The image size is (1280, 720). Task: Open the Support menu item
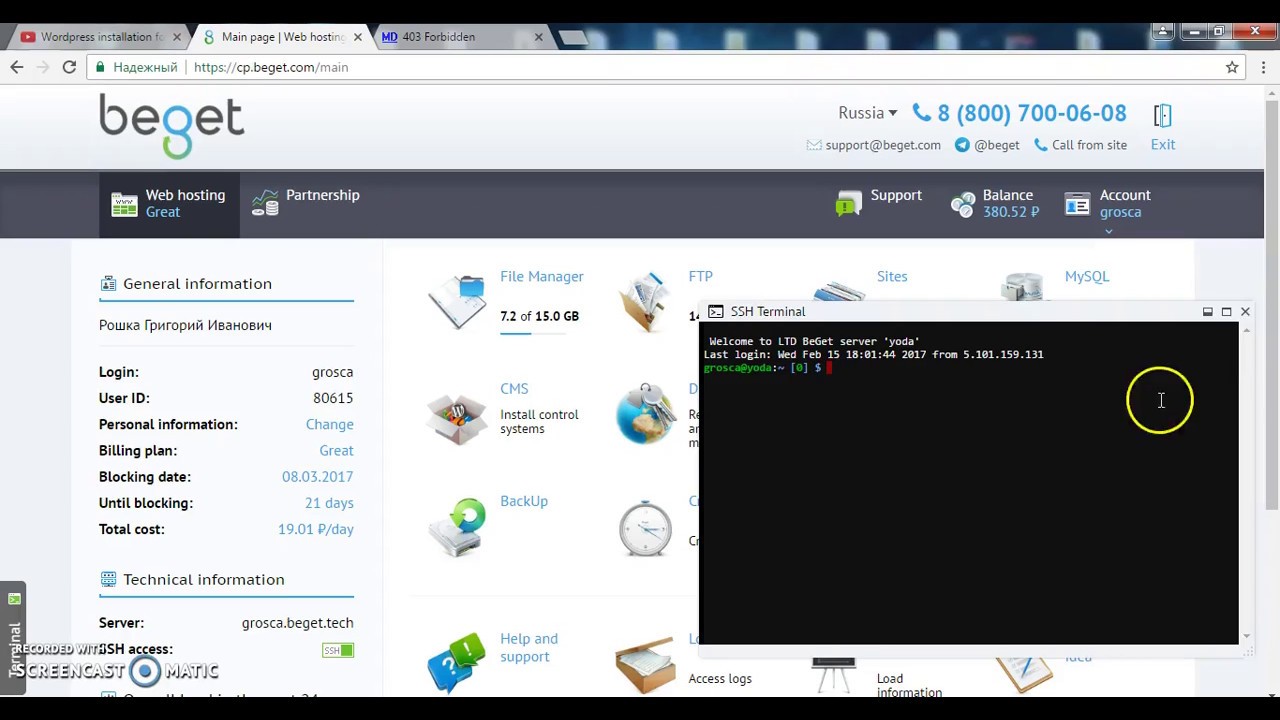pyautogui.click(x=879, y=204)
